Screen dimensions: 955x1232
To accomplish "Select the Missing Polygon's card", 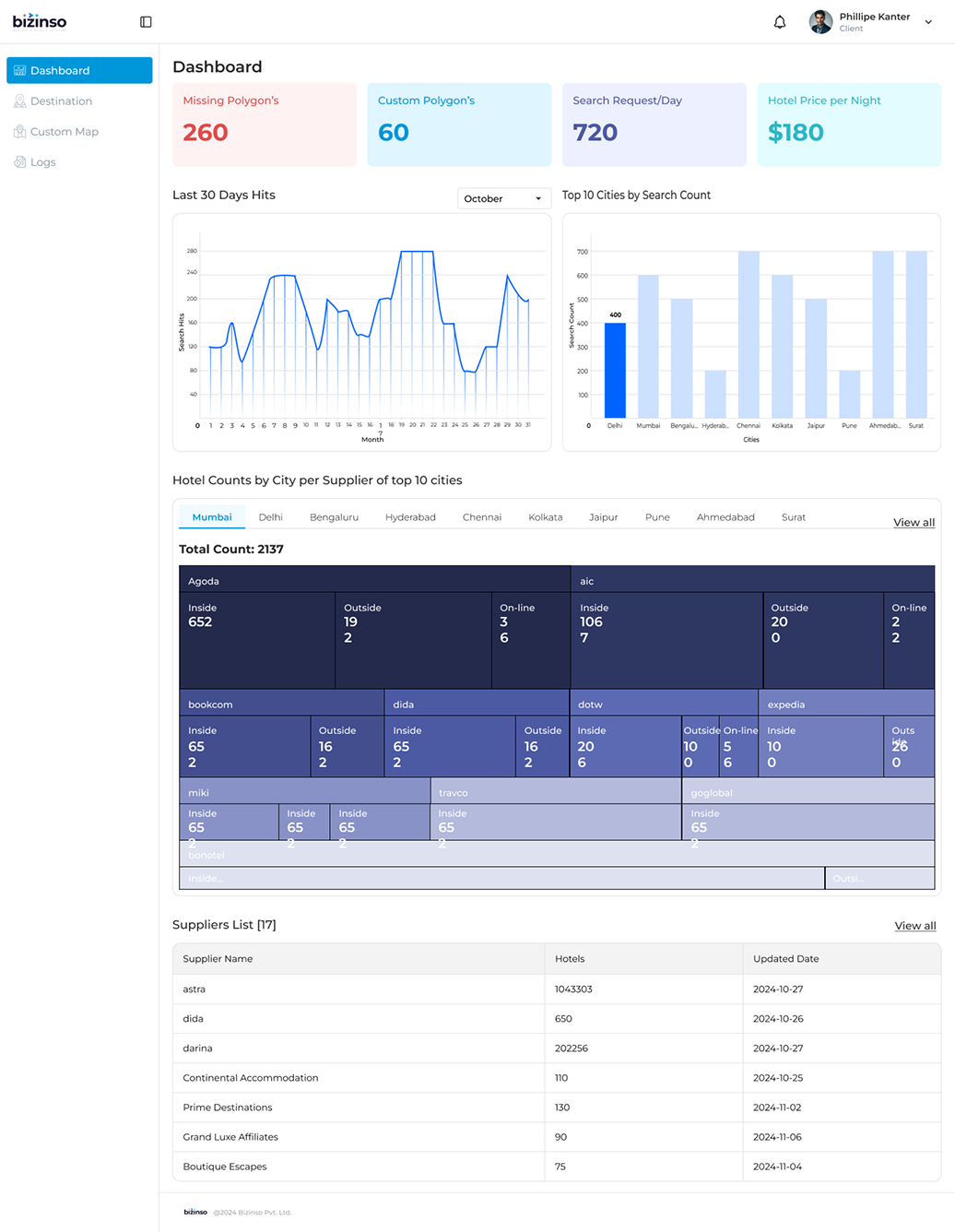I will point(265,124).
